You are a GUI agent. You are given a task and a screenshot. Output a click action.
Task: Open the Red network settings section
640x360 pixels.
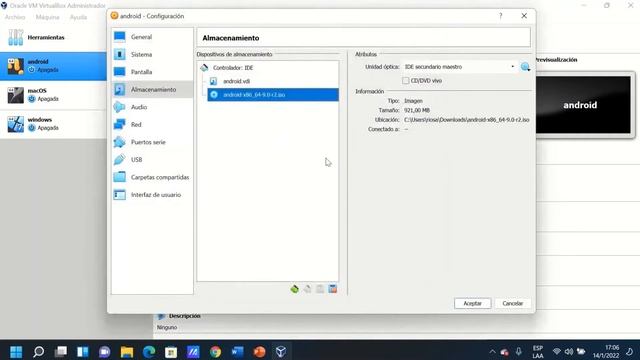152,124
